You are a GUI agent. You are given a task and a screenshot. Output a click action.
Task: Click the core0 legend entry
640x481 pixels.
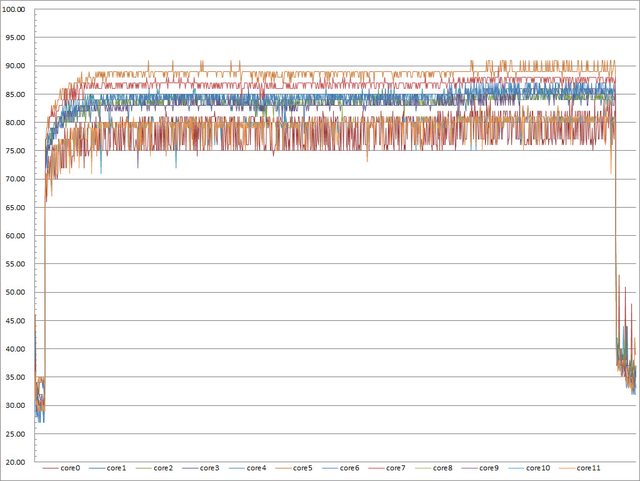[70, 468]
